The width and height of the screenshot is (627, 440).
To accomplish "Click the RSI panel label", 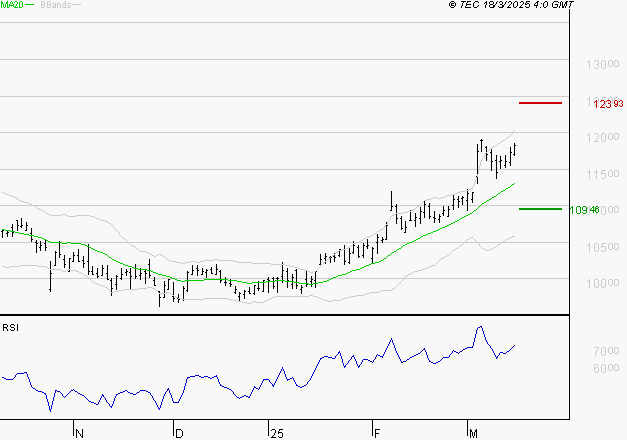I will point(10,328).
